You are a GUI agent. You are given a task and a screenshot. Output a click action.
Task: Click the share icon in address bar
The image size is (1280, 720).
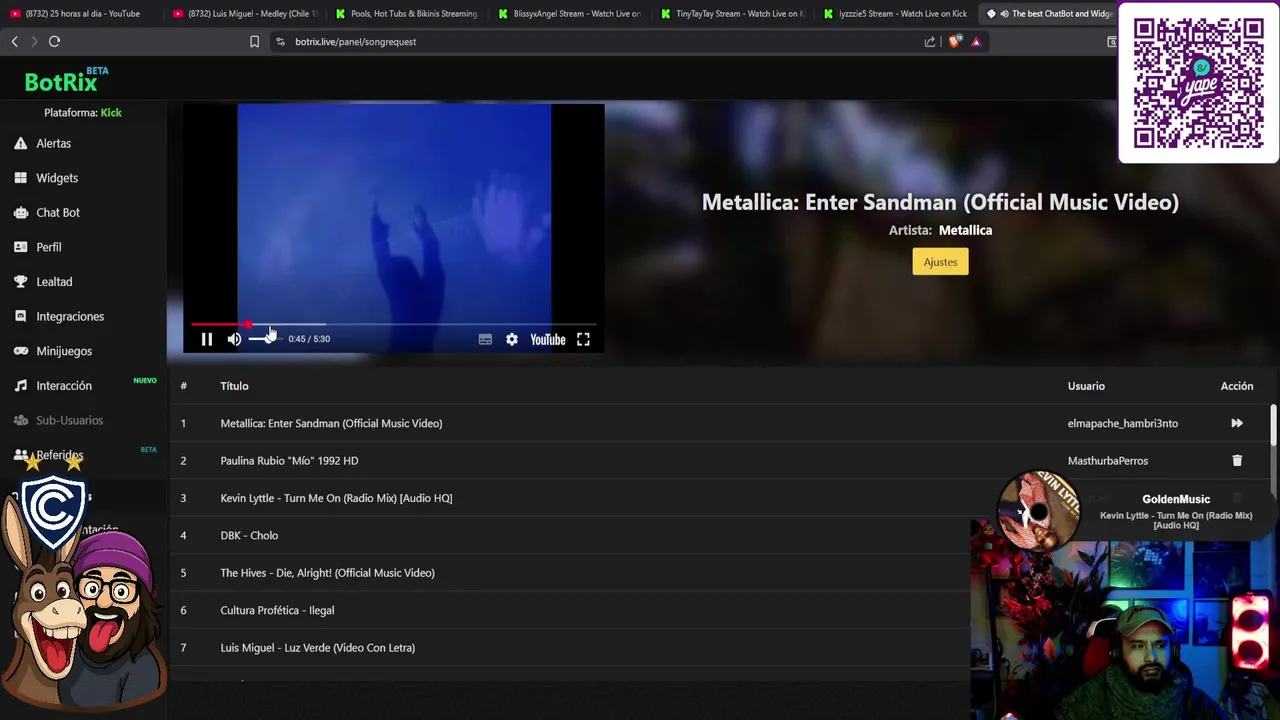click(x=930, y=41)
